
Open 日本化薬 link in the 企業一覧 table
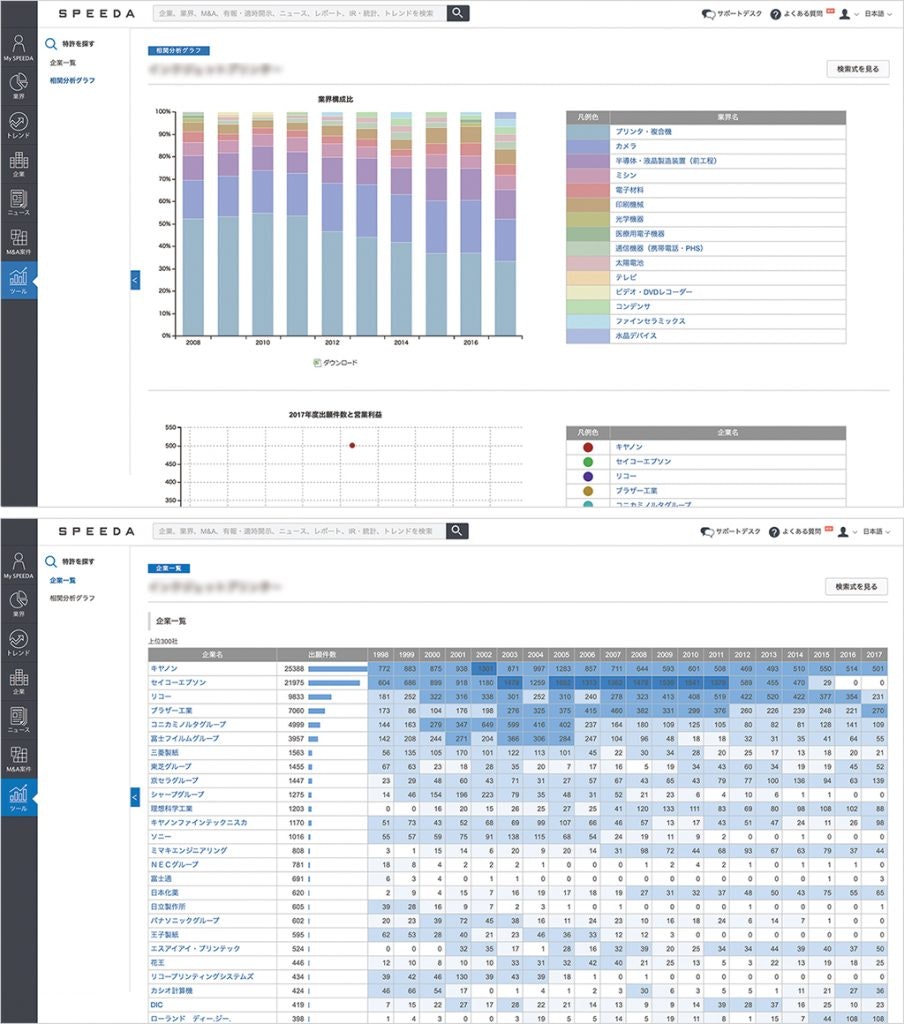point(164,893)
